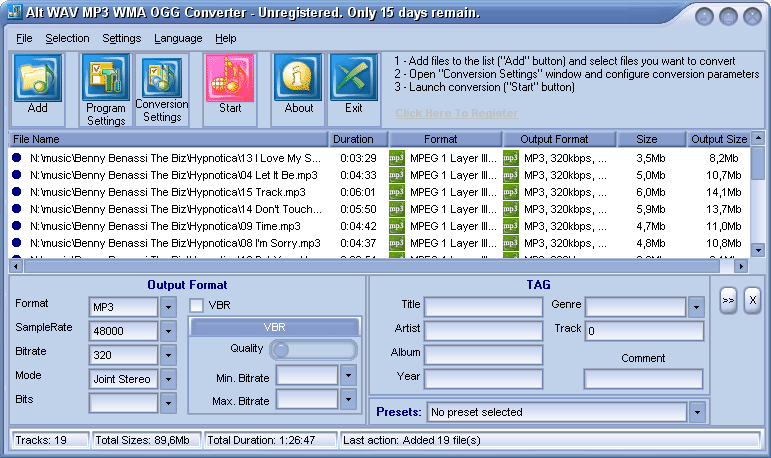Image resolution: width=771 pixels, height=458 pixels.
Task: Click the blue bullet for 14 Don't Touch row
Action: click(x=17, y=209)
